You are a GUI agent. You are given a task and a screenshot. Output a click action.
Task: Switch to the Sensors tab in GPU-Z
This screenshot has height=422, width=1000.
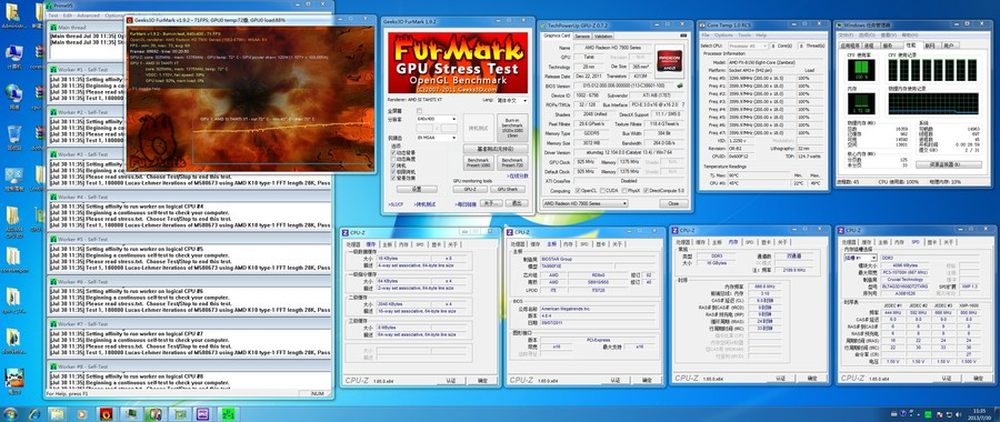pyautogui.click(x=582, y=35)
